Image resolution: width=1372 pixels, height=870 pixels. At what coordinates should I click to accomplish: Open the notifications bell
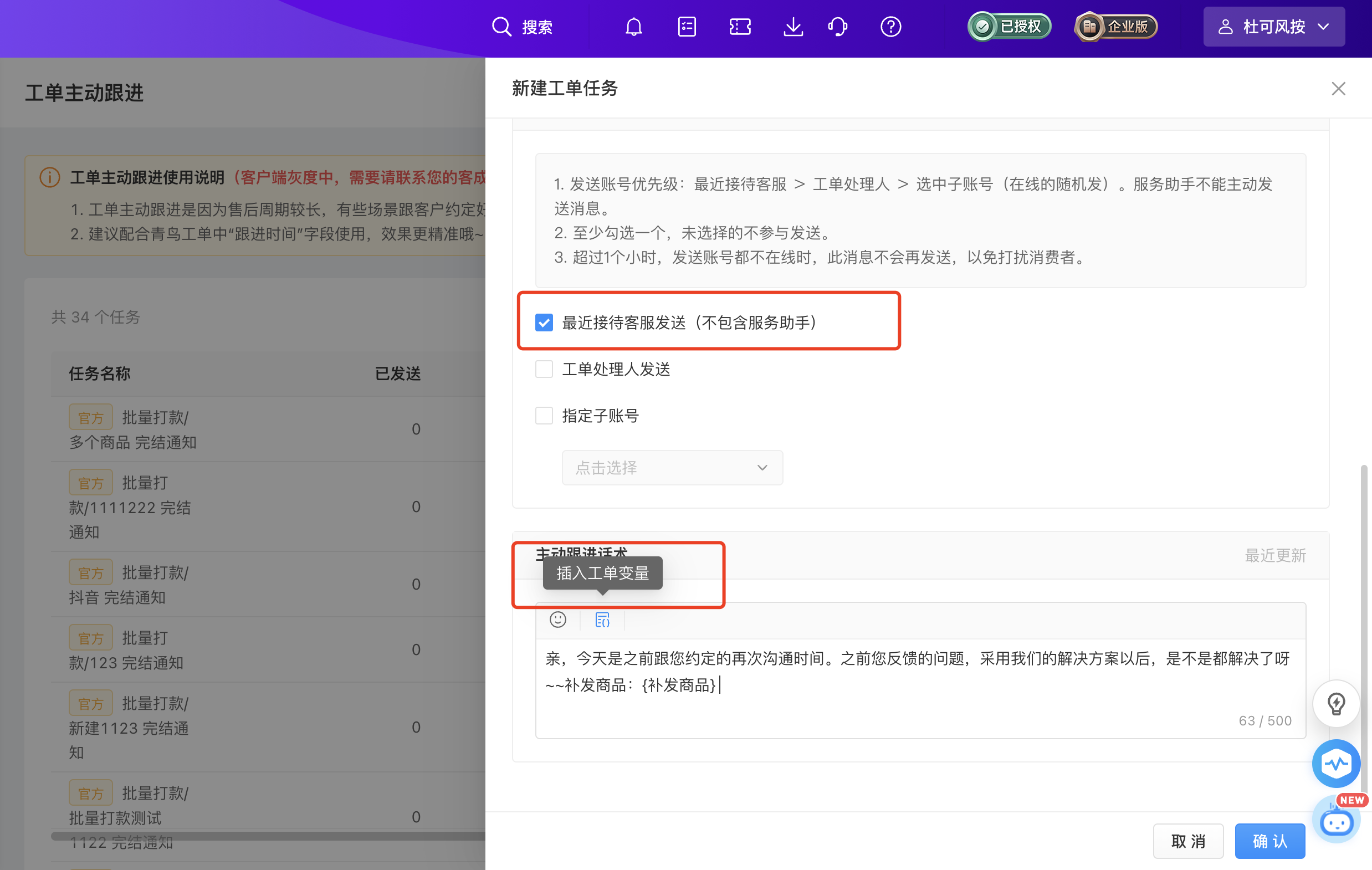tap(633, 27)
